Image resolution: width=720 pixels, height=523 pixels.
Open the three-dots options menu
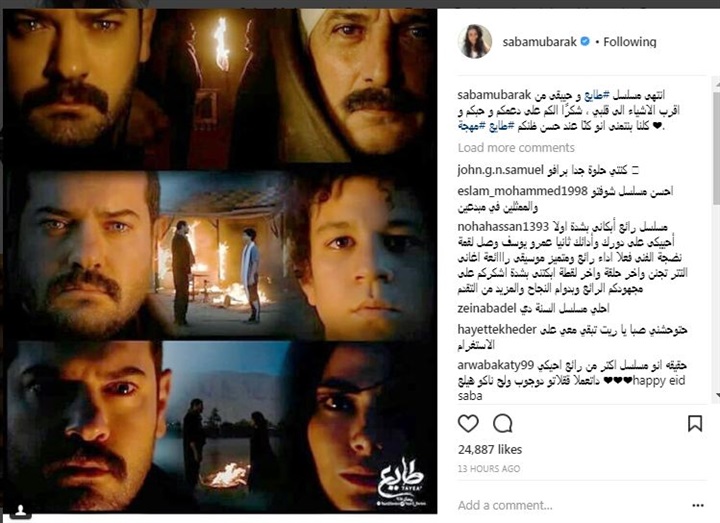[698, 506]
